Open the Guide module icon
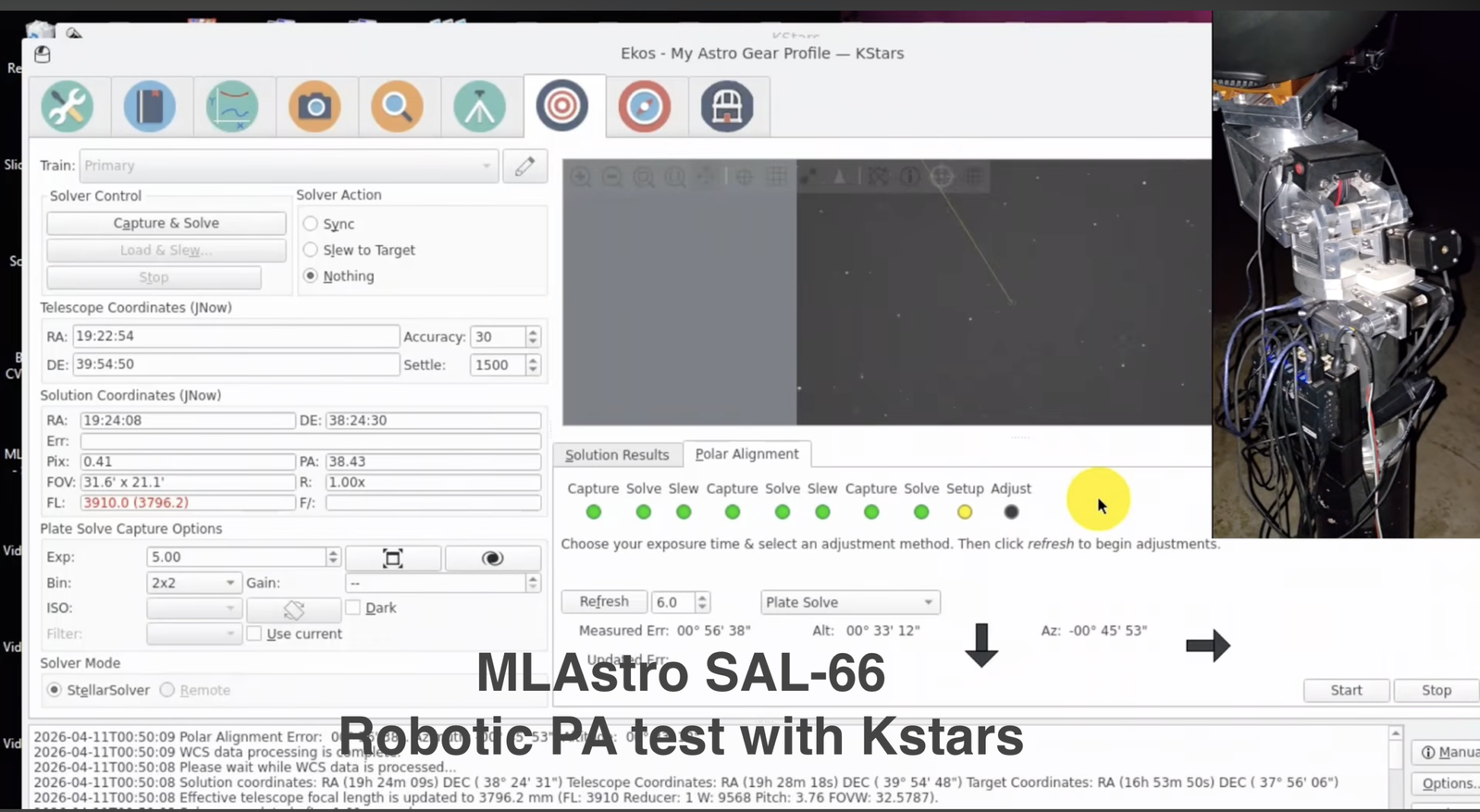 (x=645, y=106)
